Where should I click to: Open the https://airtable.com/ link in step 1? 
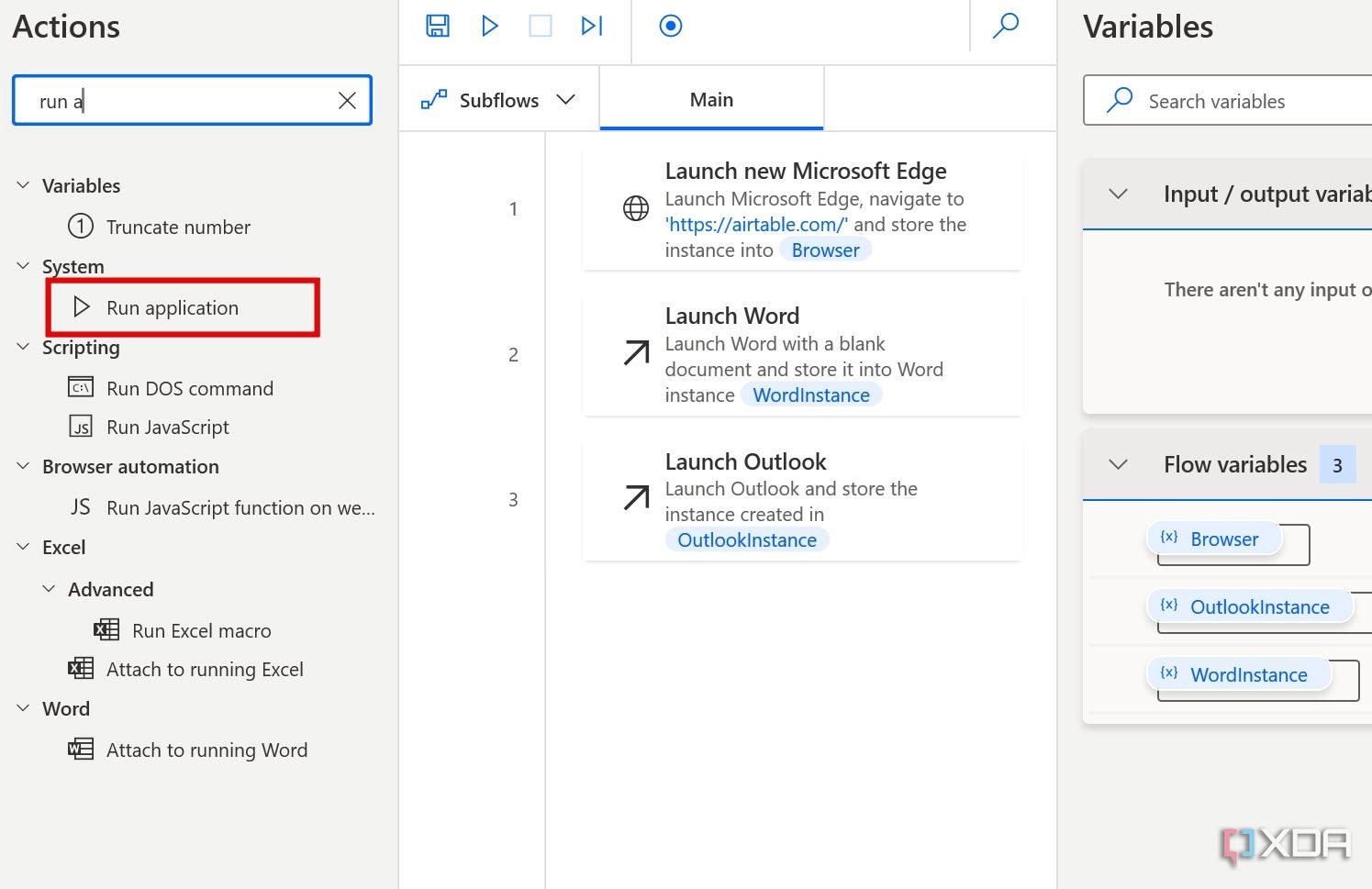[x=757, y=225]
